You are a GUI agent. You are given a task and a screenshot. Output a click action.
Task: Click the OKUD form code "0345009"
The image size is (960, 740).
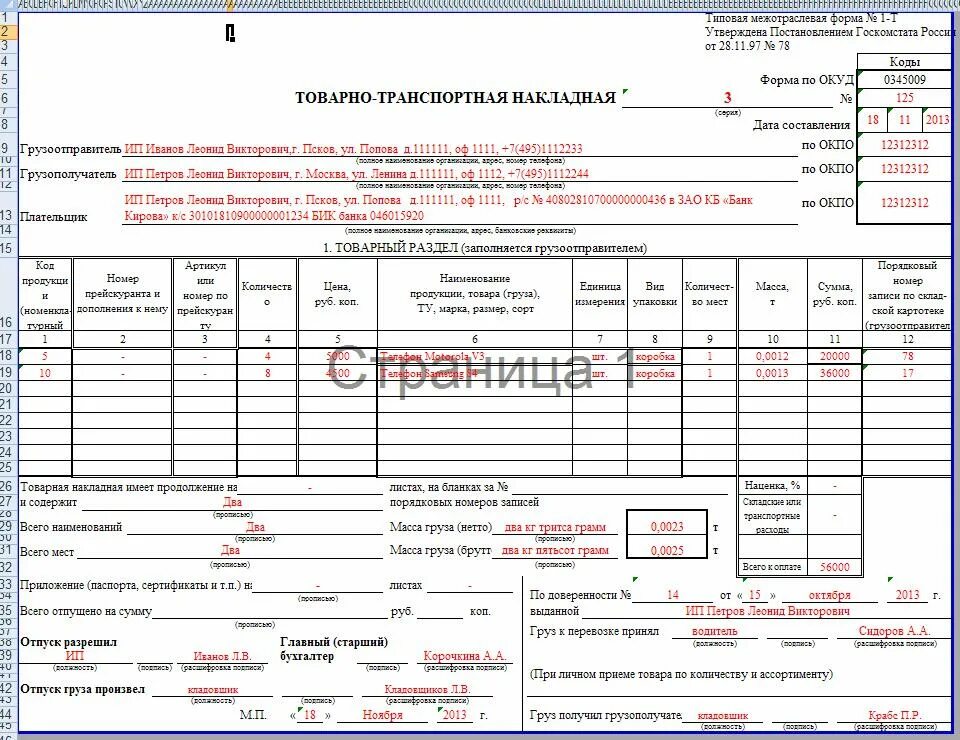(x=904, y=80)
